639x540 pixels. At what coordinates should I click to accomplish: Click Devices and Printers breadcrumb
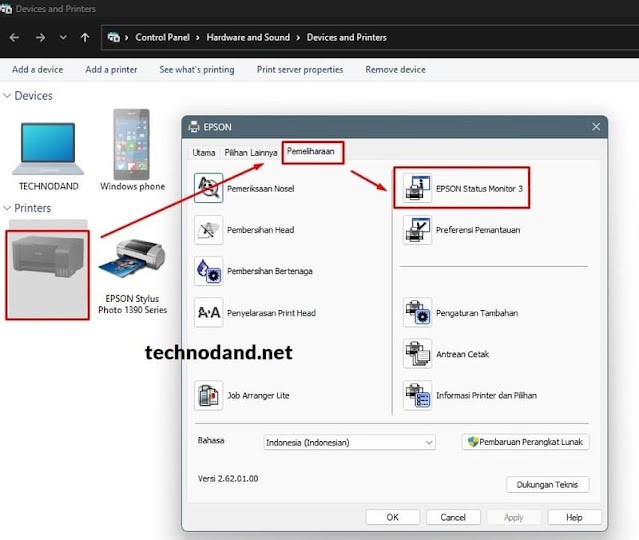coord(347,37)
